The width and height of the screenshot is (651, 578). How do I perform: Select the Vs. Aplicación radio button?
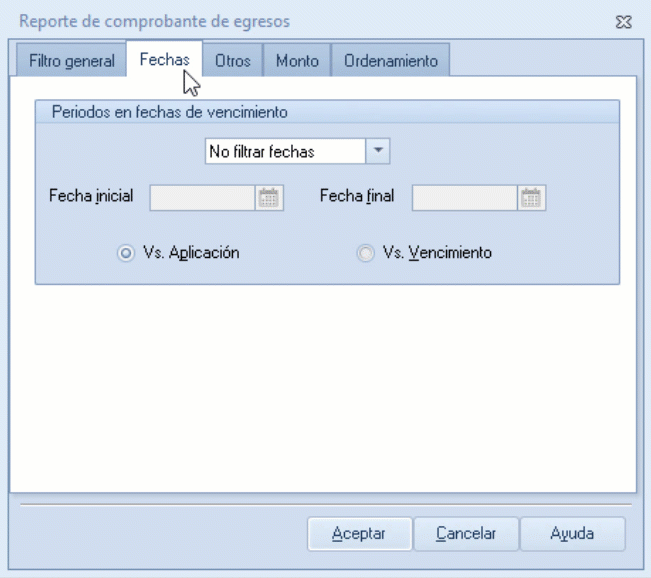click(125, 254)
